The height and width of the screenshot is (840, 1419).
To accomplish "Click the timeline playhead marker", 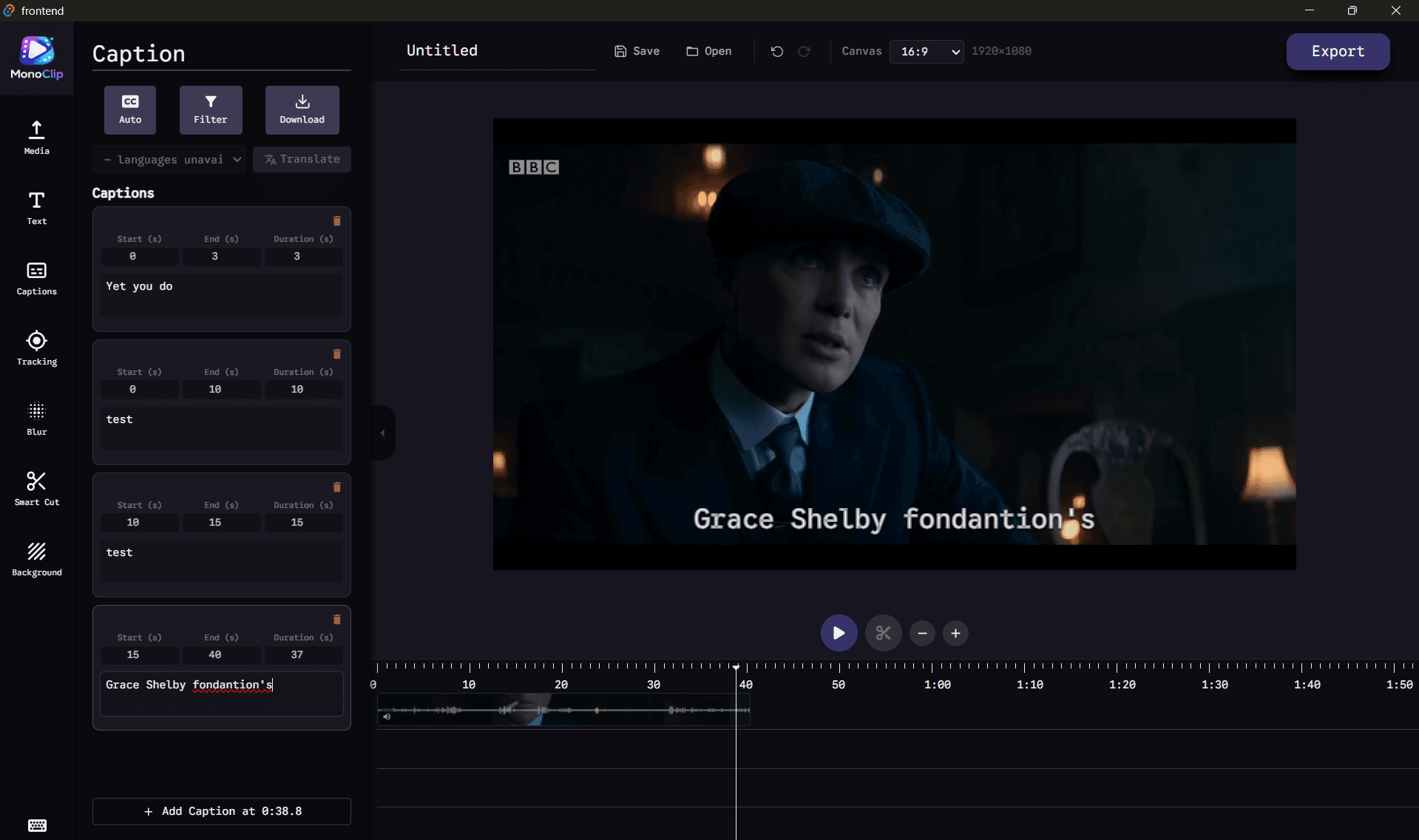I will tap(736, 667).
